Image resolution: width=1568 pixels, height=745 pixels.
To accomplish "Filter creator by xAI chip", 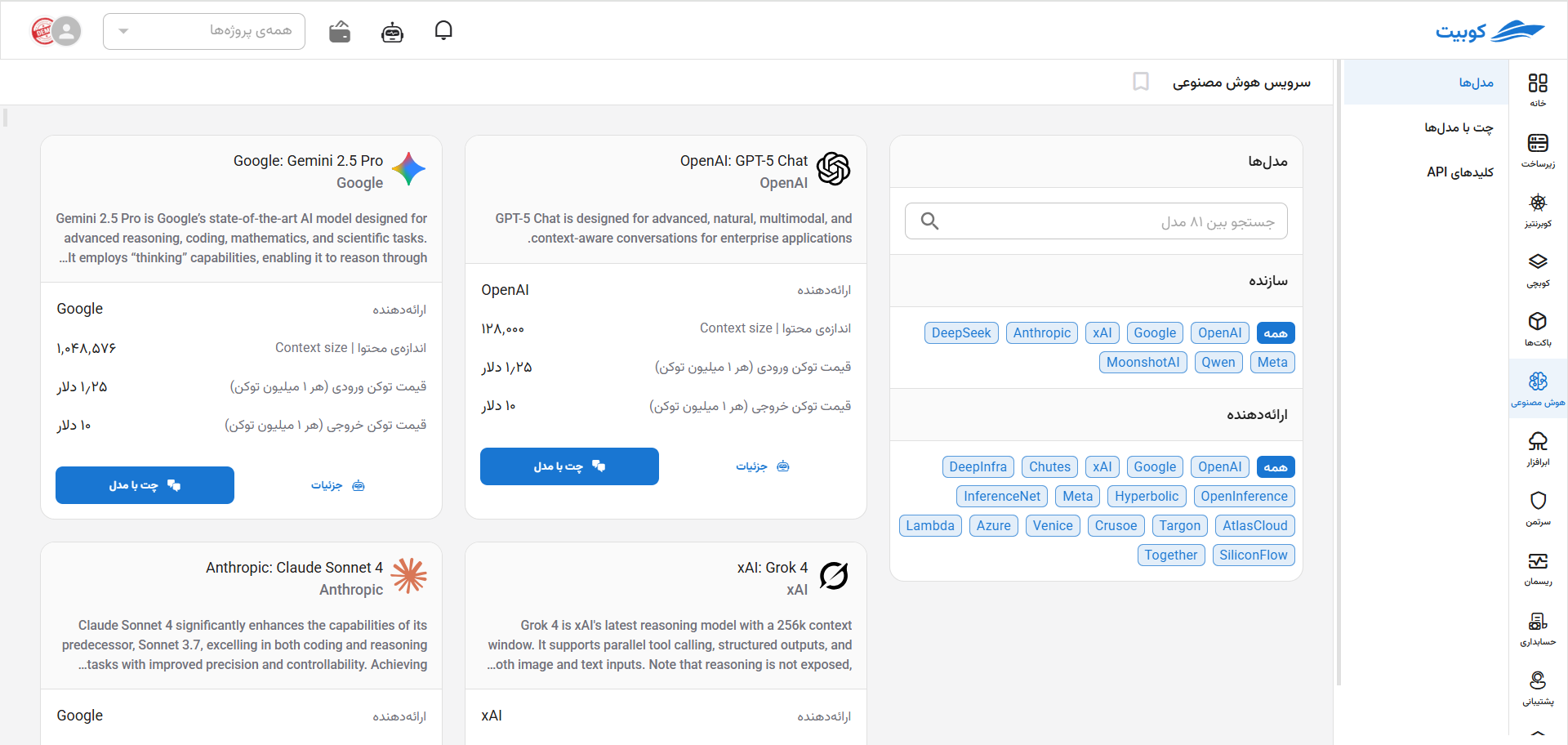I will [1102, 332].
